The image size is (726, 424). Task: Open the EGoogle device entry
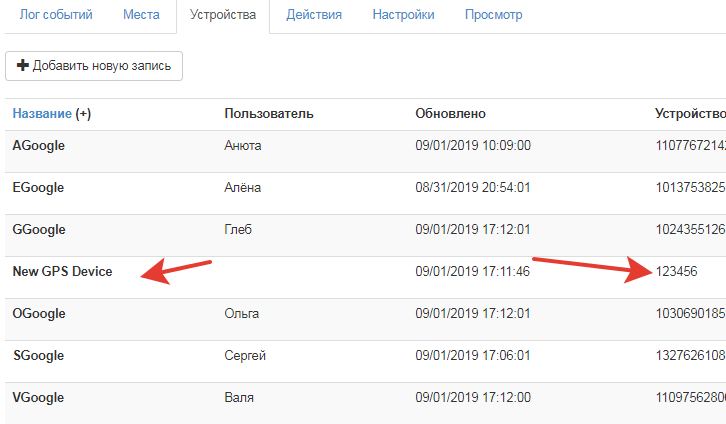click(x=38, y=187)
